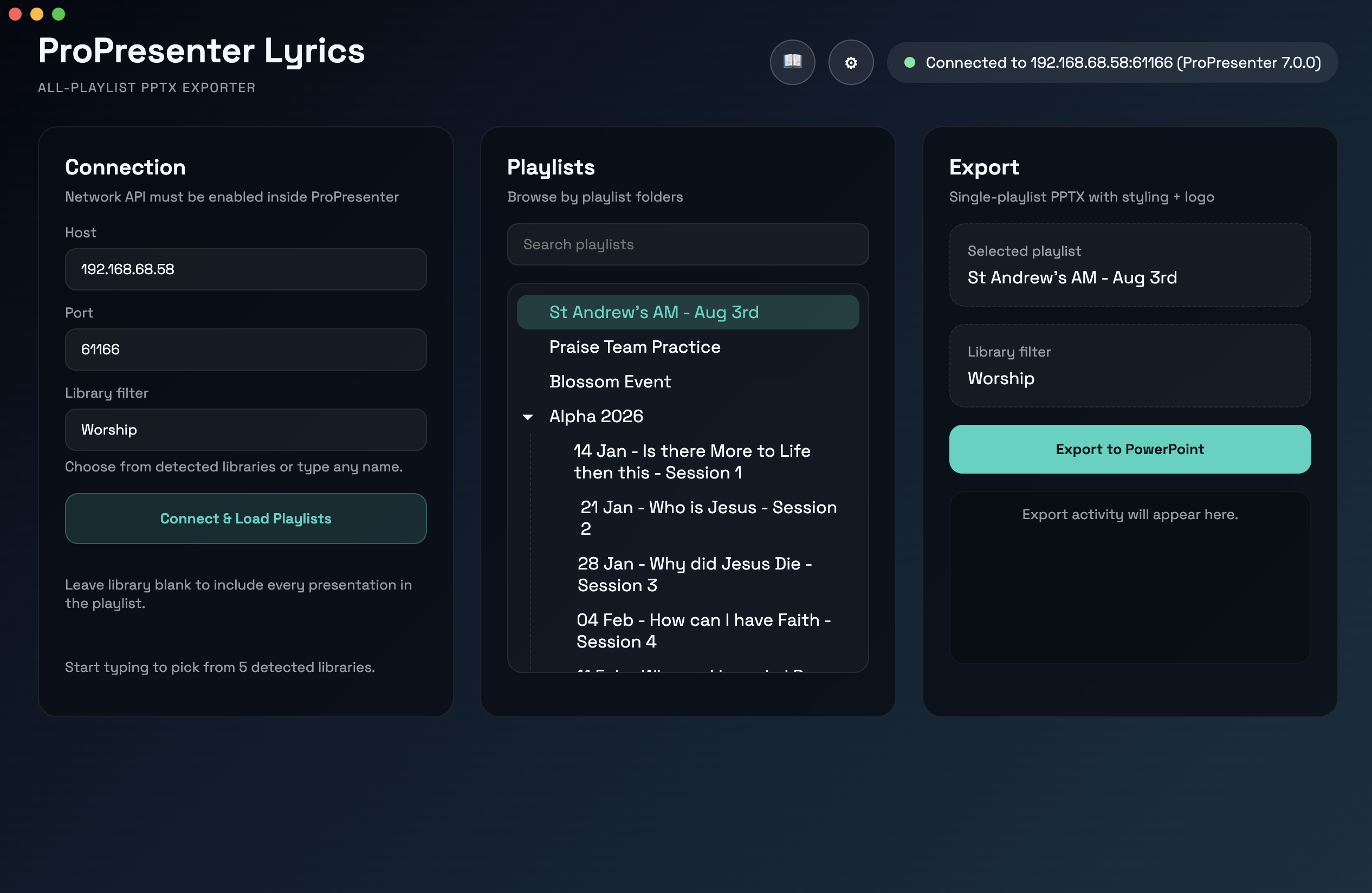Collapse the Alpha 2026 playlist folder
This screenshot has height=893, width=1372.
coord(527,416)
